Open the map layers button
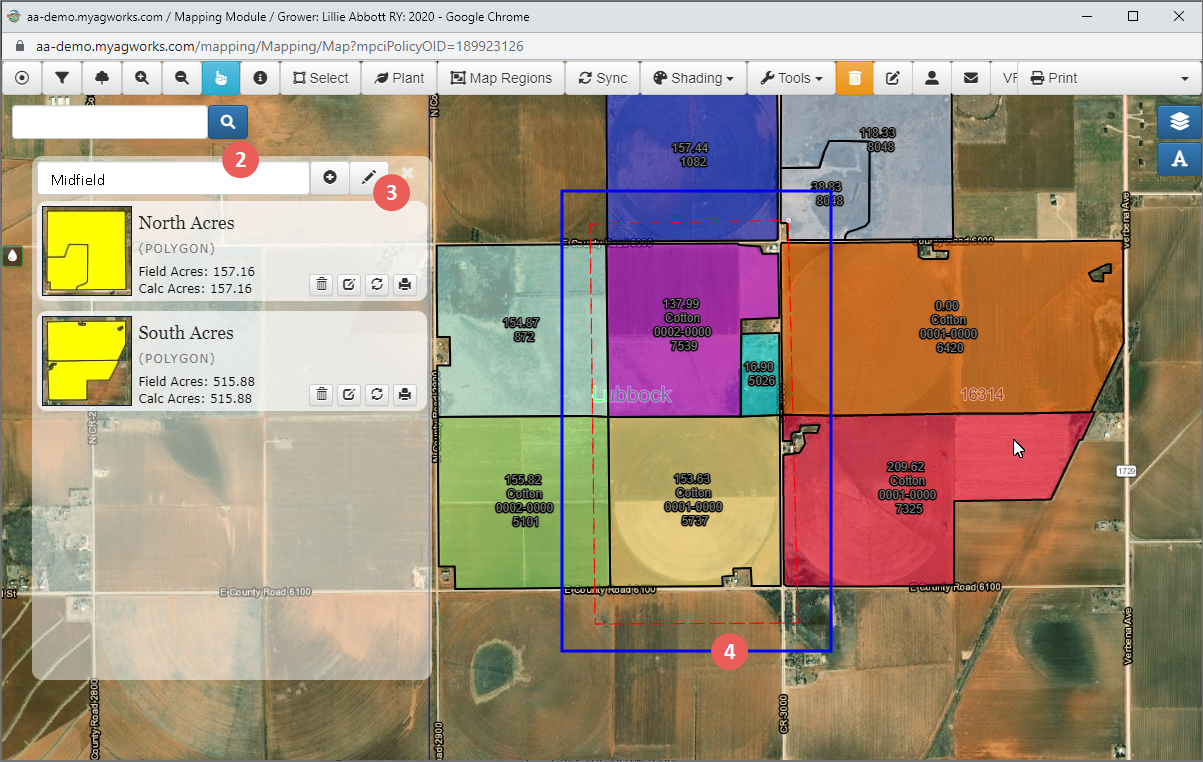 1179,121
